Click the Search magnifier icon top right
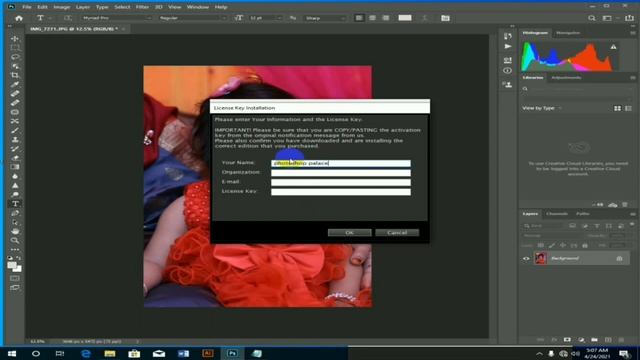640x360 pixels. pos(591,18)
